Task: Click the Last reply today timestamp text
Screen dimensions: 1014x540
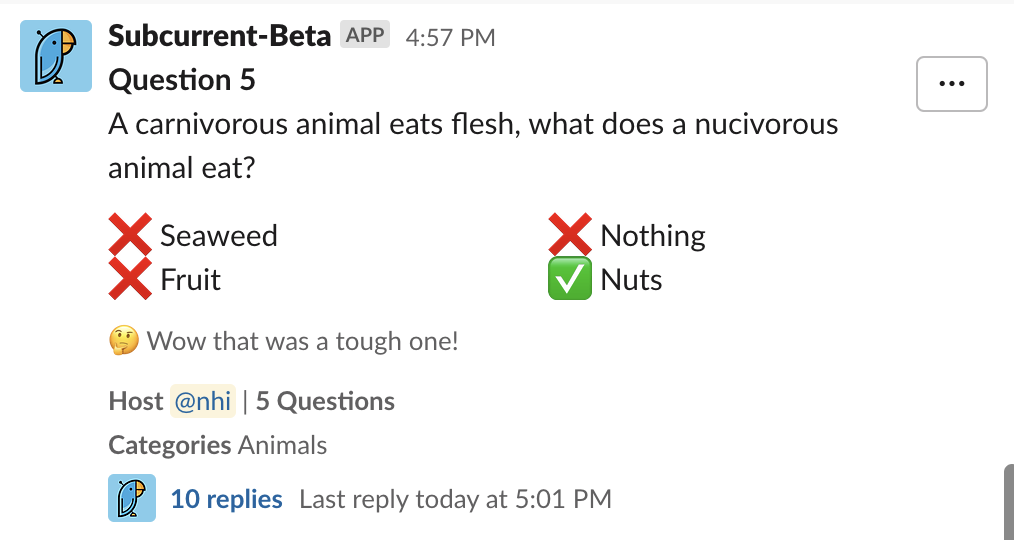Action: [x=455, y=499]
